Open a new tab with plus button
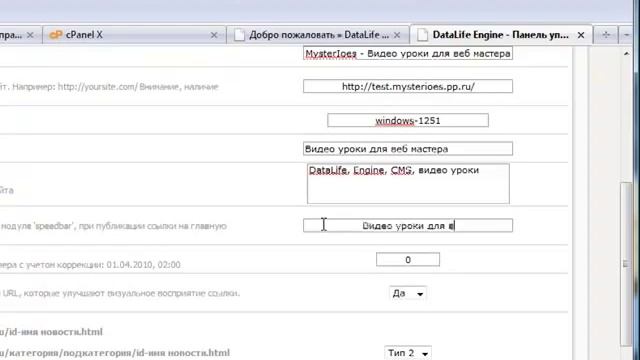The image size is (640, 360). tap(606, 35)
